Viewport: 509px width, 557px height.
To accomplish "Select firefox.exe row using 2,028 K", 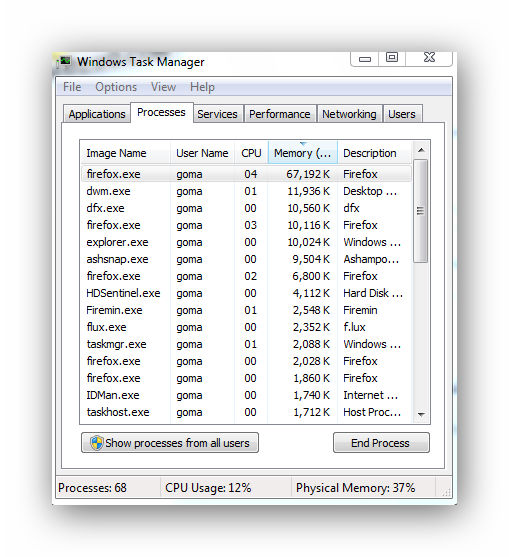I will 246,361.
